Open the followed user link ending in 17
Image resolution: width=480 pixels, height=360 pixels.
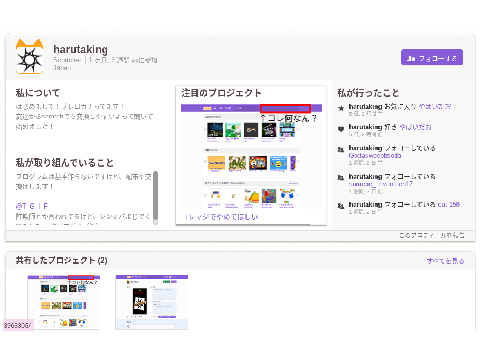(x=381, y=184)
